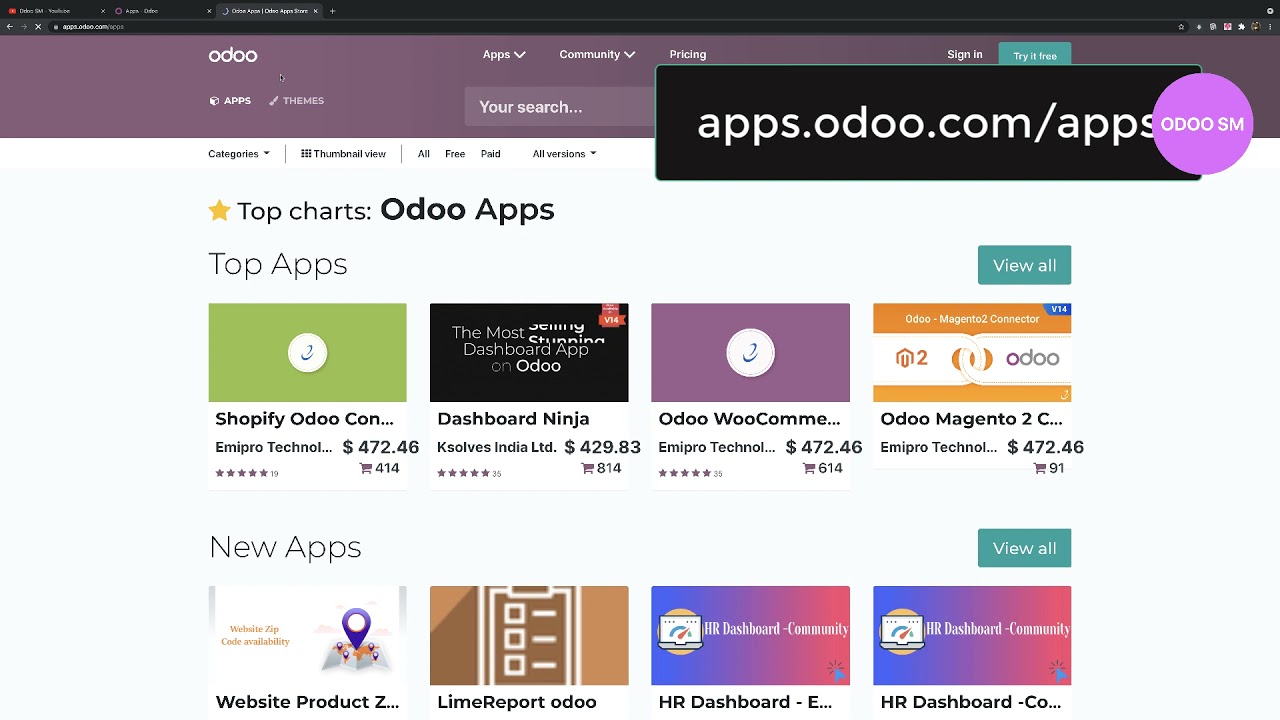
Task: Open HR Dashboard -Co... thumbnail
Action: click(972, 635)
